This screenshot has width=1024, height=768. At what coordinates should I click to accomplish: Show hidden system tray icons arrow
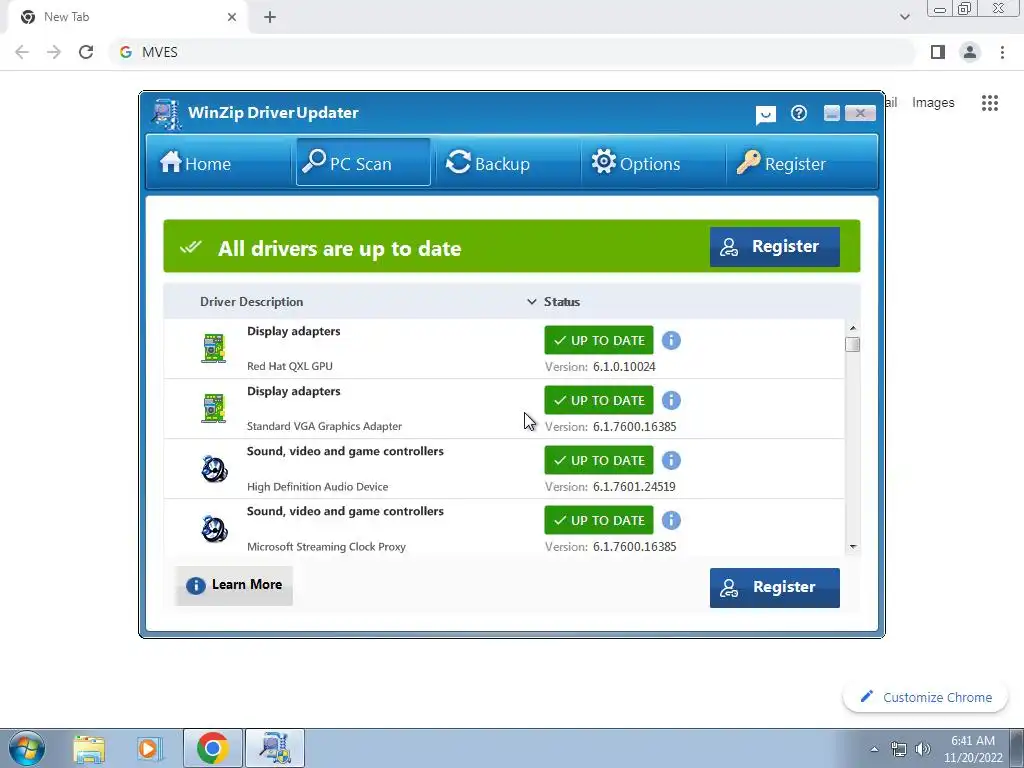pyautogui.click(x=874, y=749)
